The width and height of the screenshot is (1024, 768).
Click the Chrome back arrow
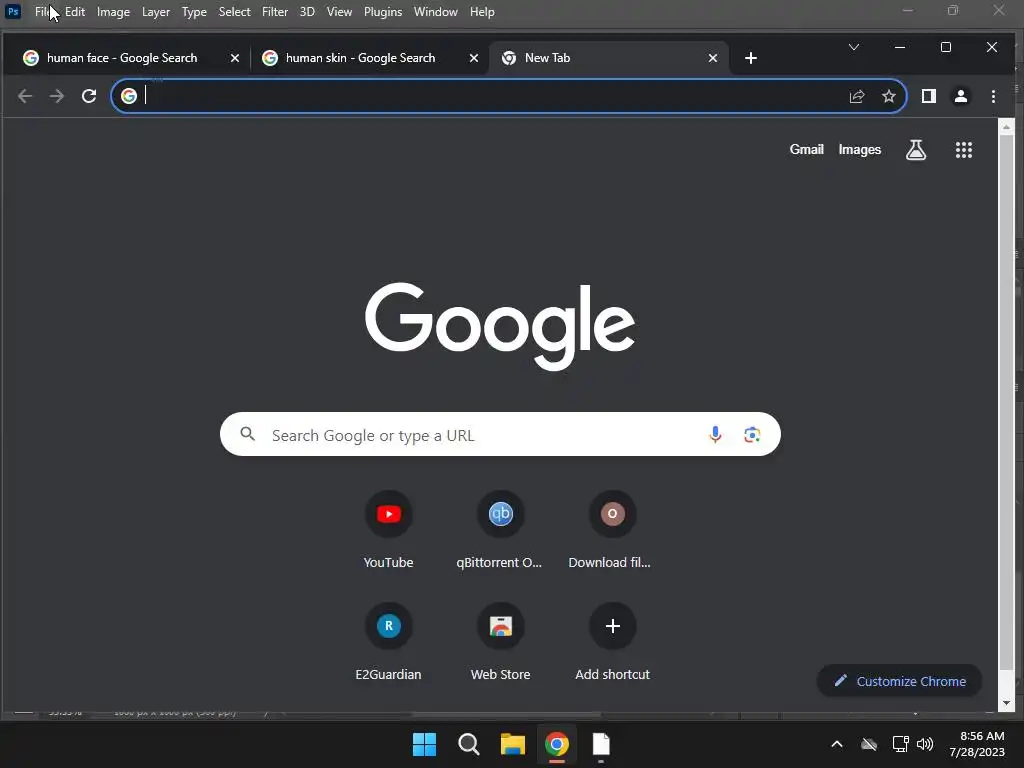coord(25,97)
